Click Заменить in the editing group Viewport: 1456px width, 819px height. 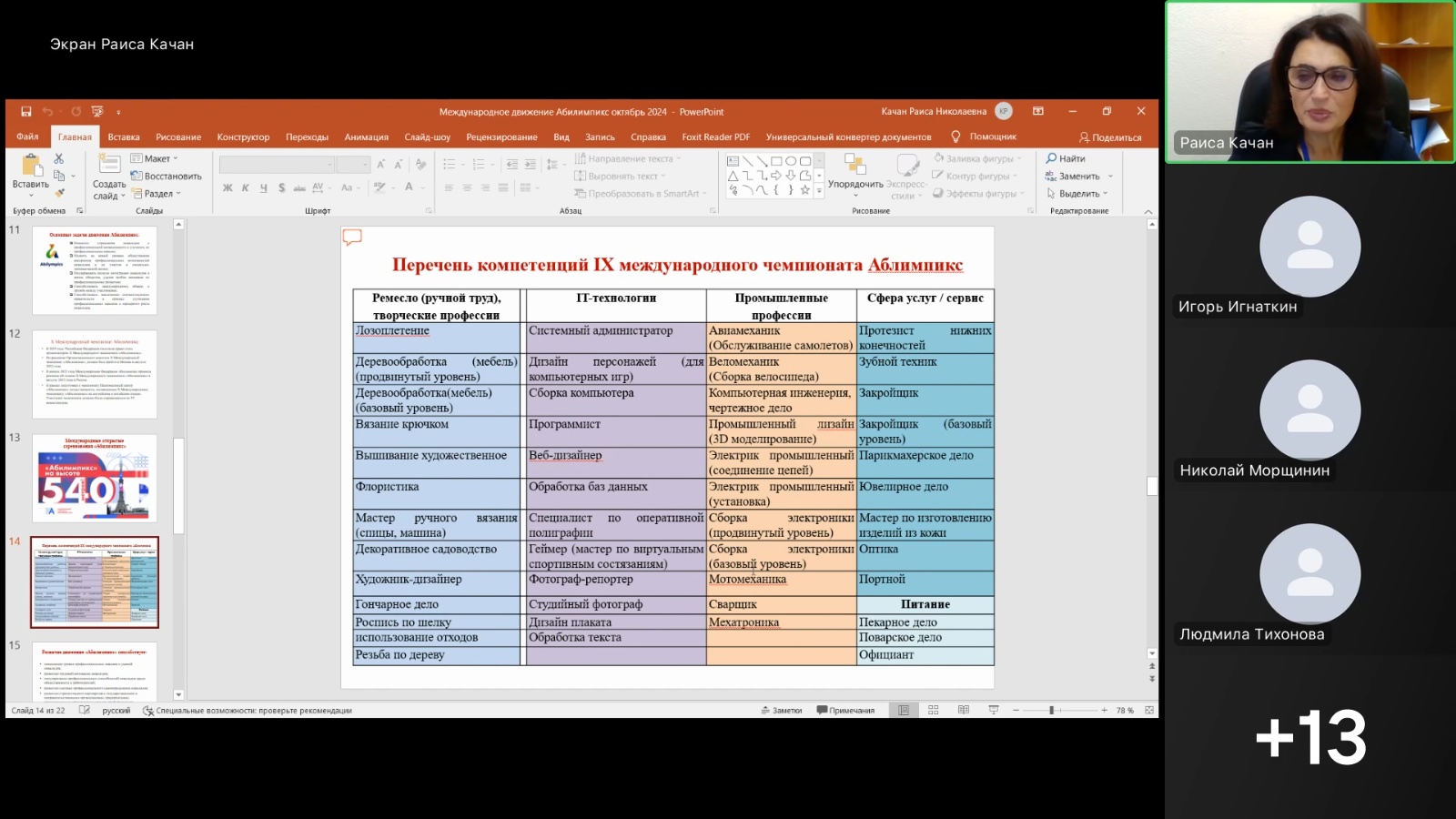coord(1079,177)
